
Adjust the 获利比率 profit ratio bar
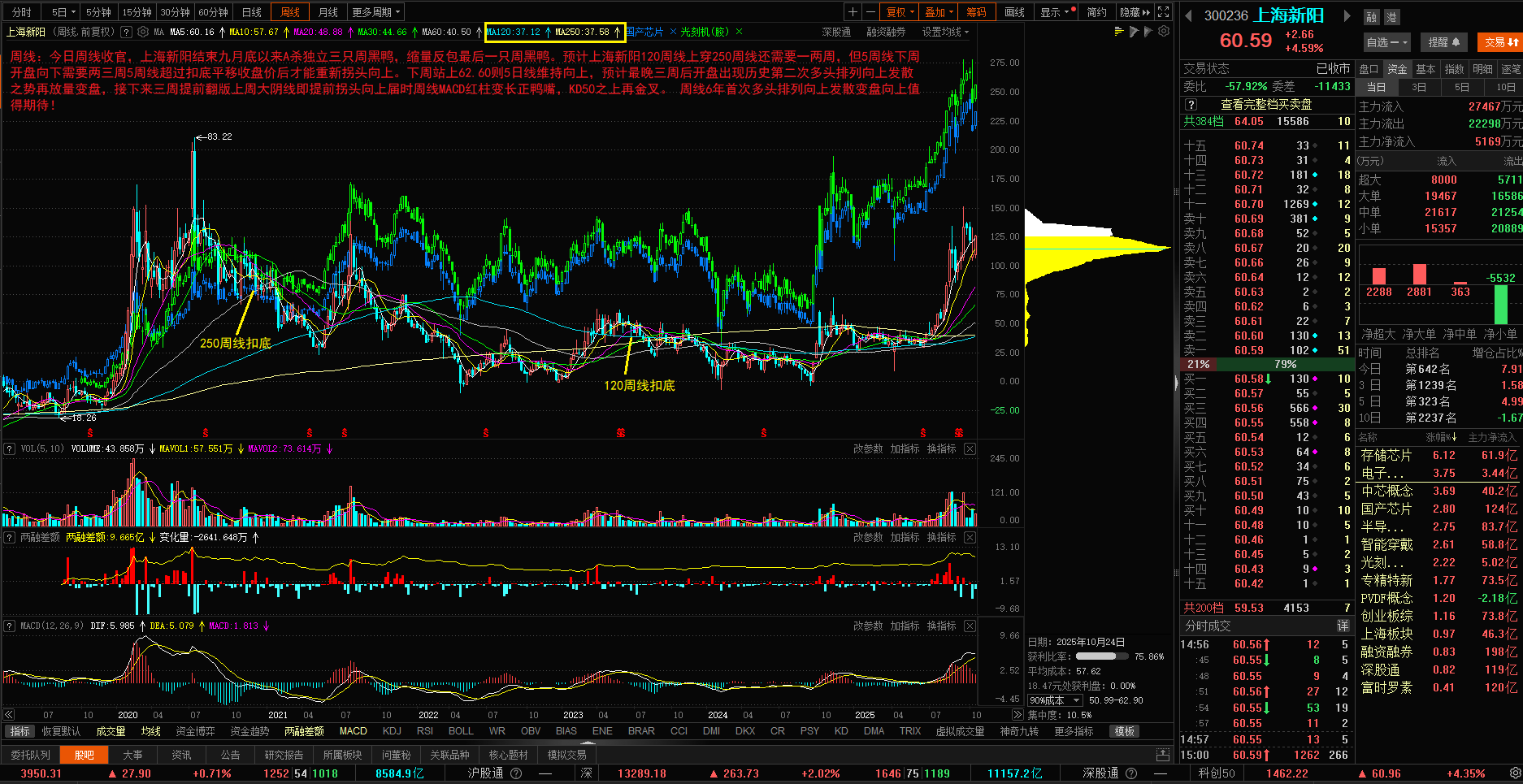[1102, 656]
